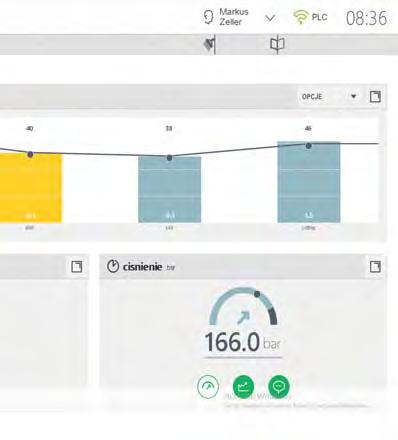
Task: Maximize the cisnienie pressure panel
Action: click(x=375, y=267)
